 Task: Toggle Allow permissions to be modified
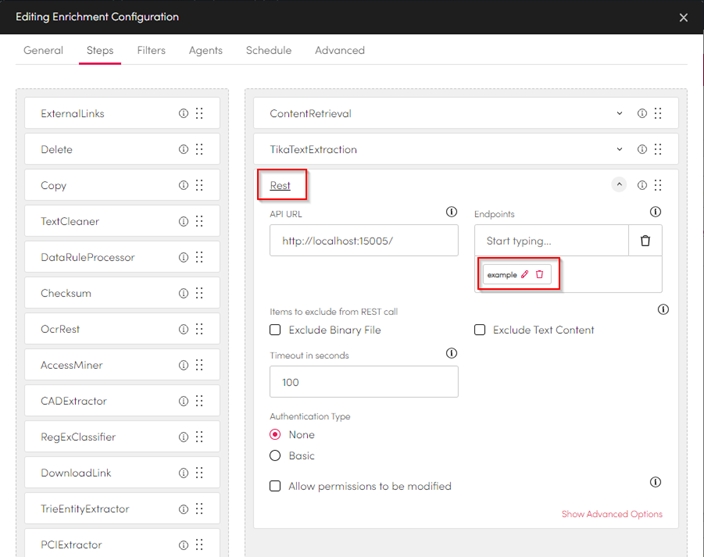coord(276,487)
